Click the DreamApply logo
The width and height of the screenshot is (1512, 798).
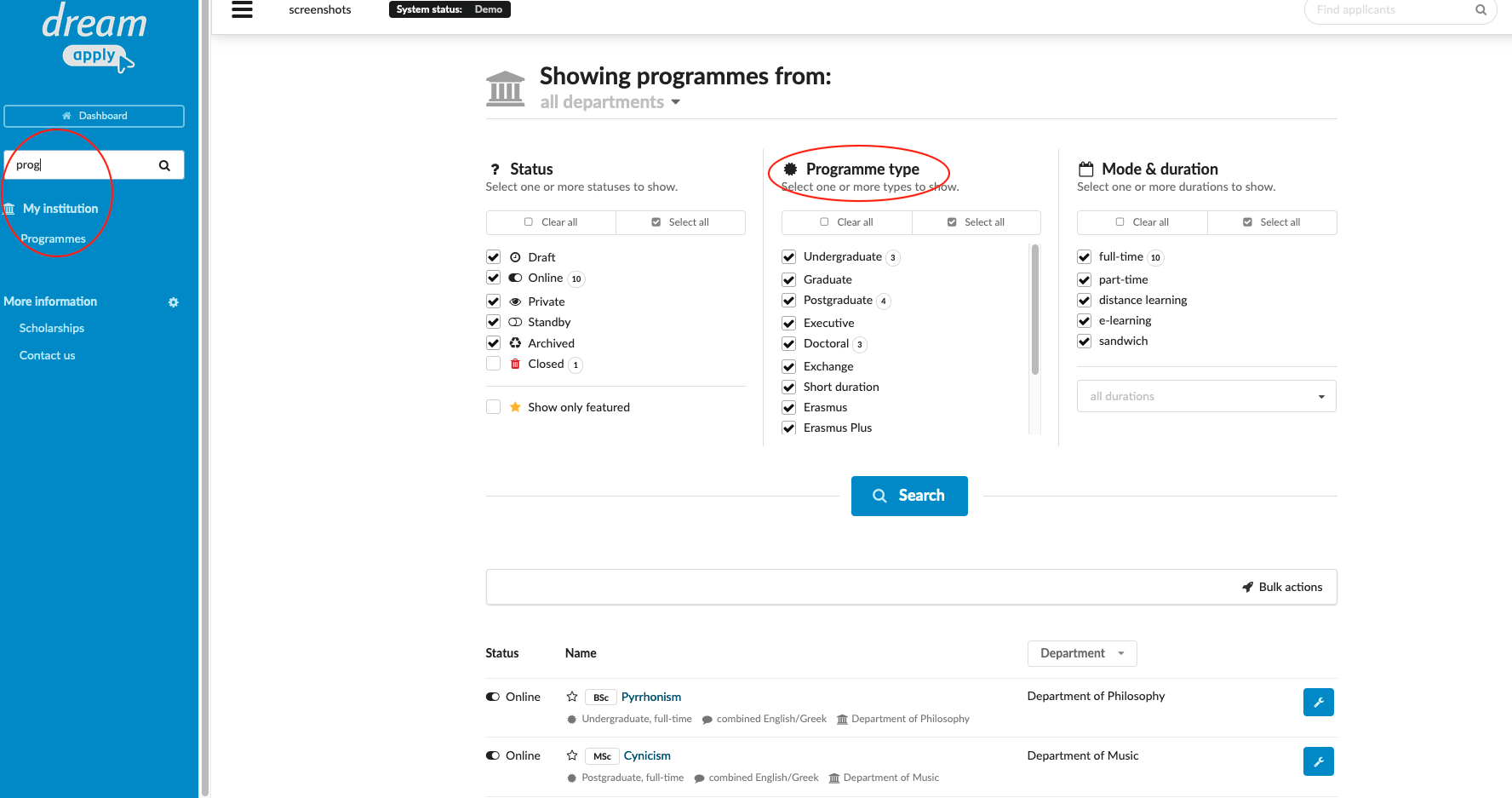[94, 37]
